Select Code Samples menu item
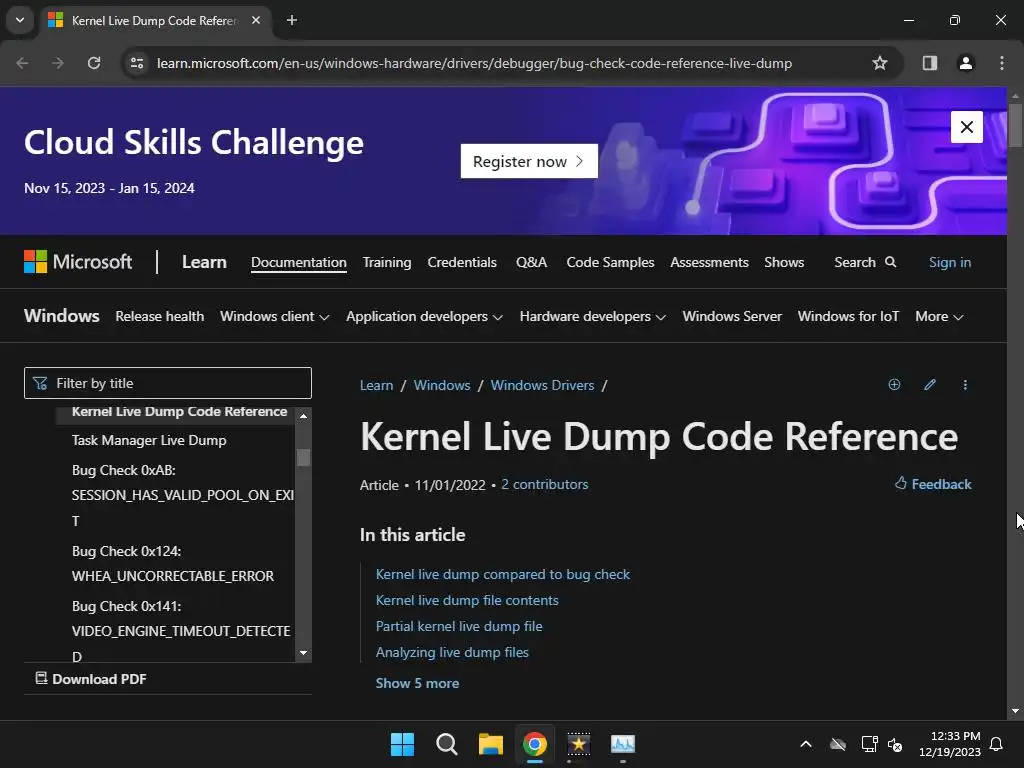 pos(610,263)
